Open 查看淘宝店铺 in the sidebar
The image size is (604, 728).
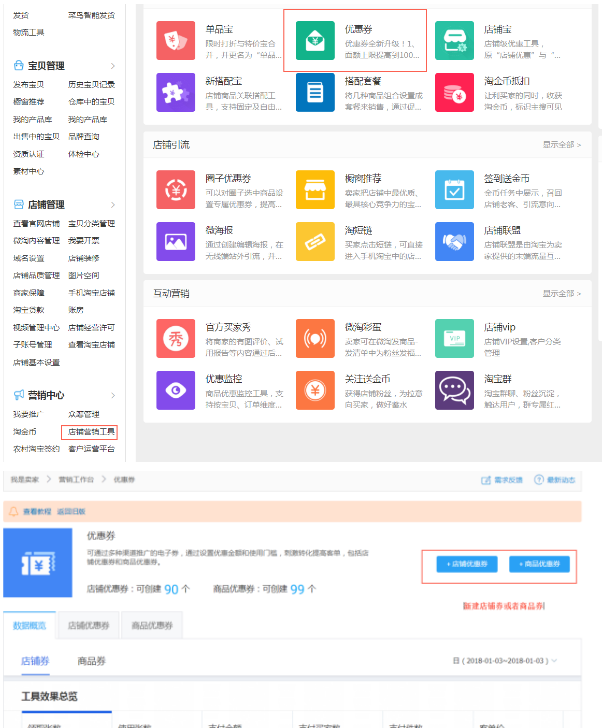click(x=91, y=344)
